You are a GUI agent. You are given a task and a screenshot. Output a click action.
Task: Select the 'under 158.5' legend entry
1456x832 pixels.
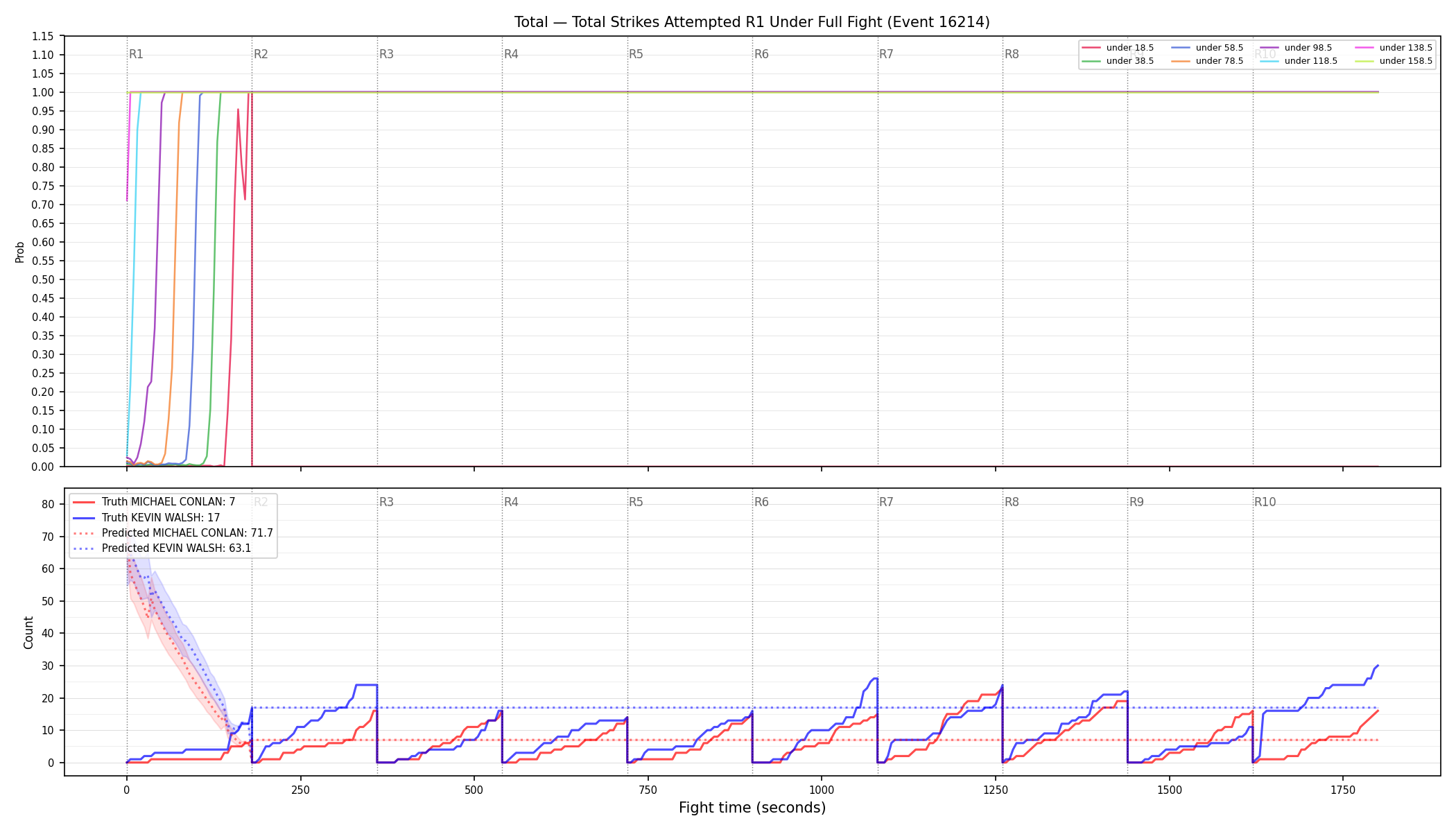click(1394, 61)
